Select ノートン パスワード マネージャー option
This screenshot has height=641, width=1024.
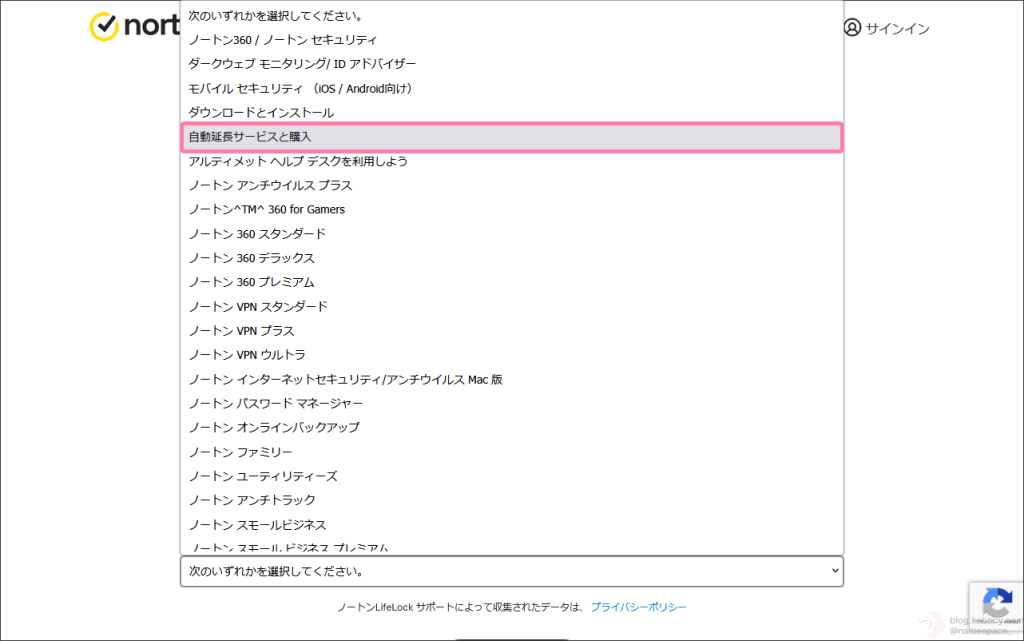click(276, 403)
